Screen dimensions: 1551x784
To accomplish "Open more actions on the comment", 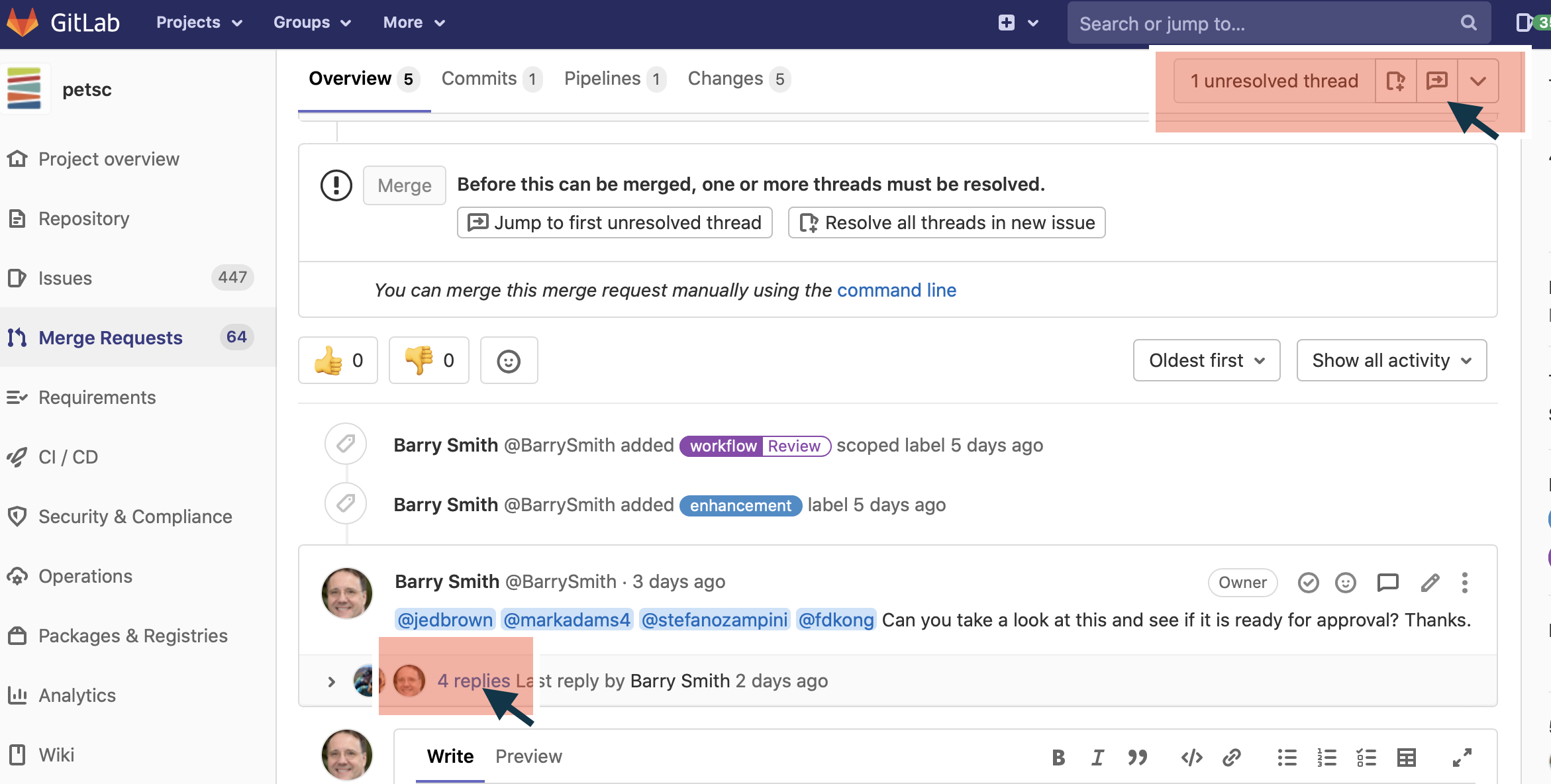I will (1464, 582).
